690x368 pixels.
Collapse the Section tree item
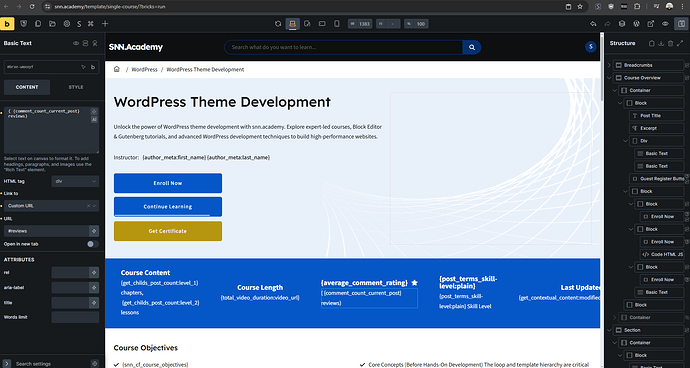[609, 330]
